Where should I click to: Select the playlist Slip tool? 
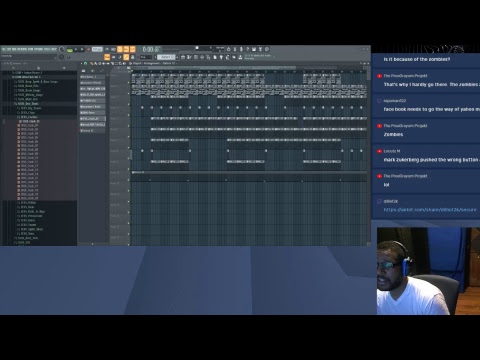click(108, 63)
